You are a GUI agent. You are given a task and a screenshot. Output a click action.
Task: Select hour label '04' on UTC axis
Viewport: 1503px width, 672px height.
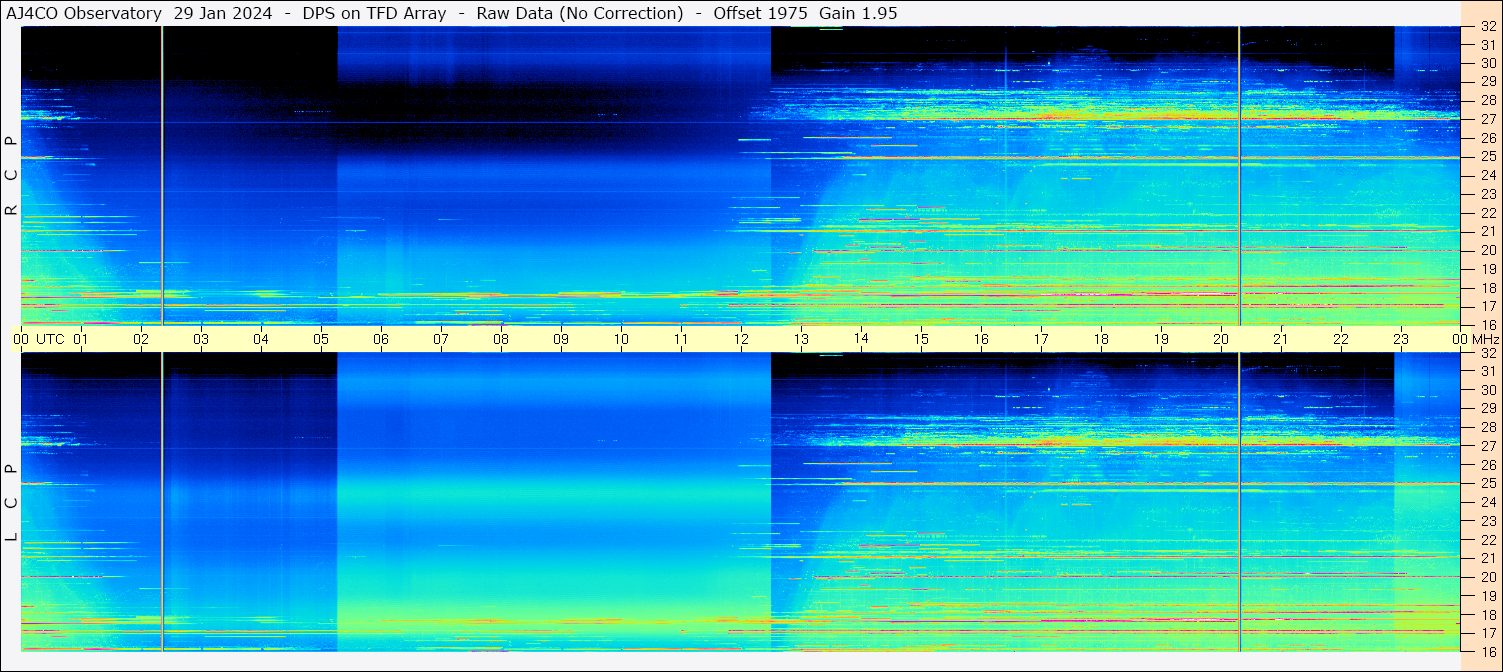[x=261, y=339]
